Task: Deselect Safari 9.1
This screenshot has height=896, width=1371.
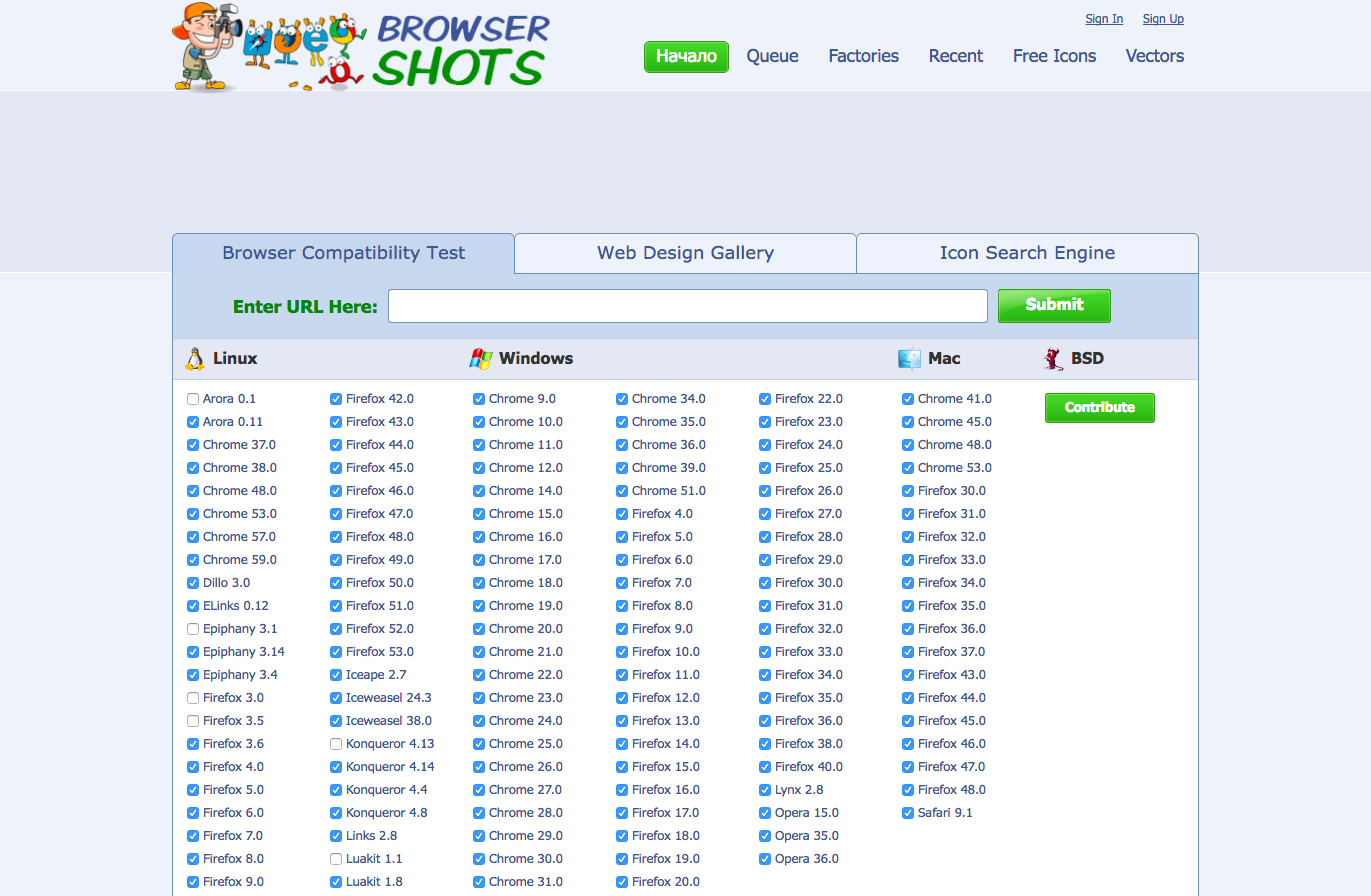Action: pyautogui.click(x=908, y=813)
